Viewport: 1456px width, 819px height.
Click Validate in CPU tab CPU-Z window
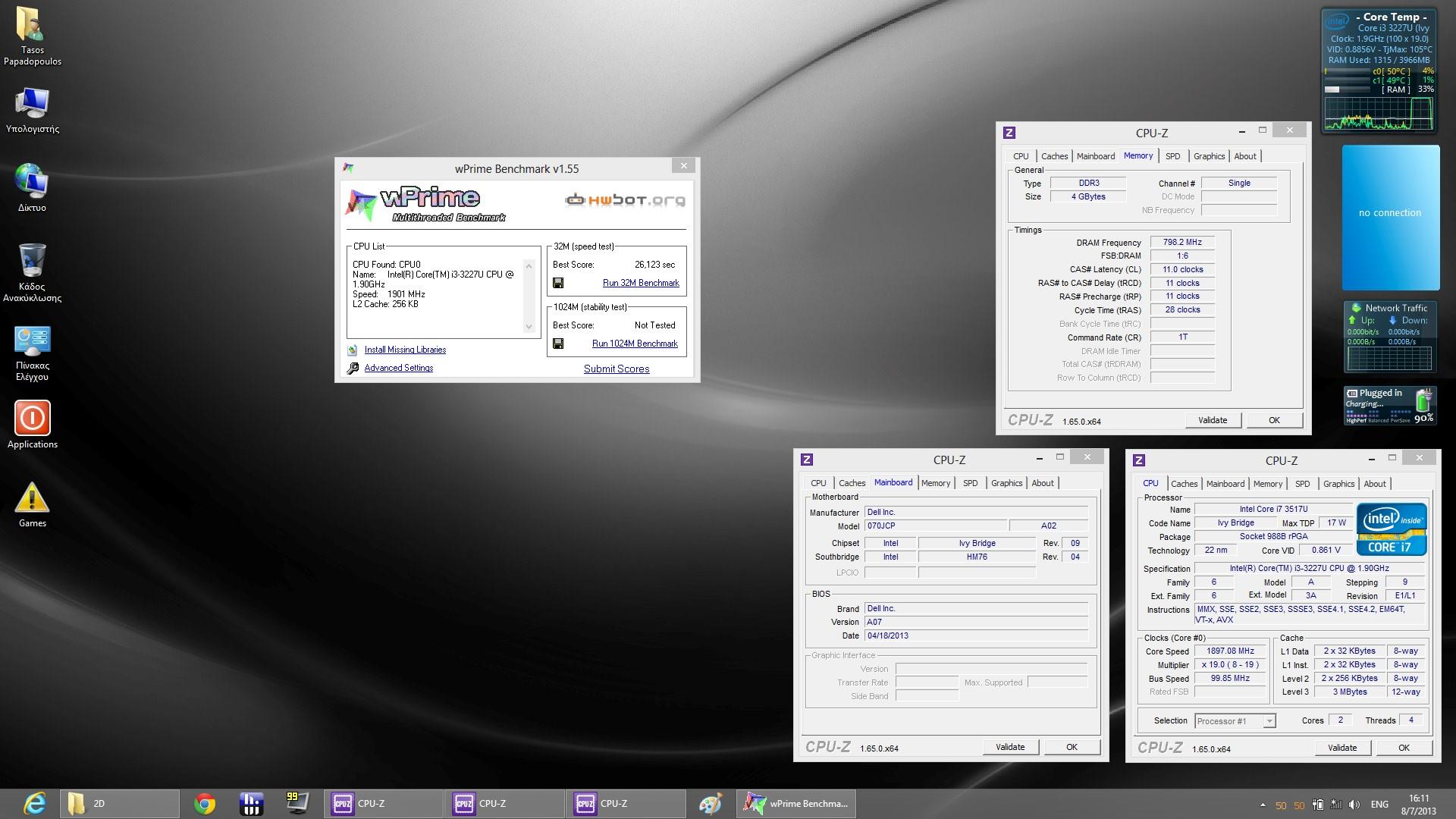coord(1342,748)
